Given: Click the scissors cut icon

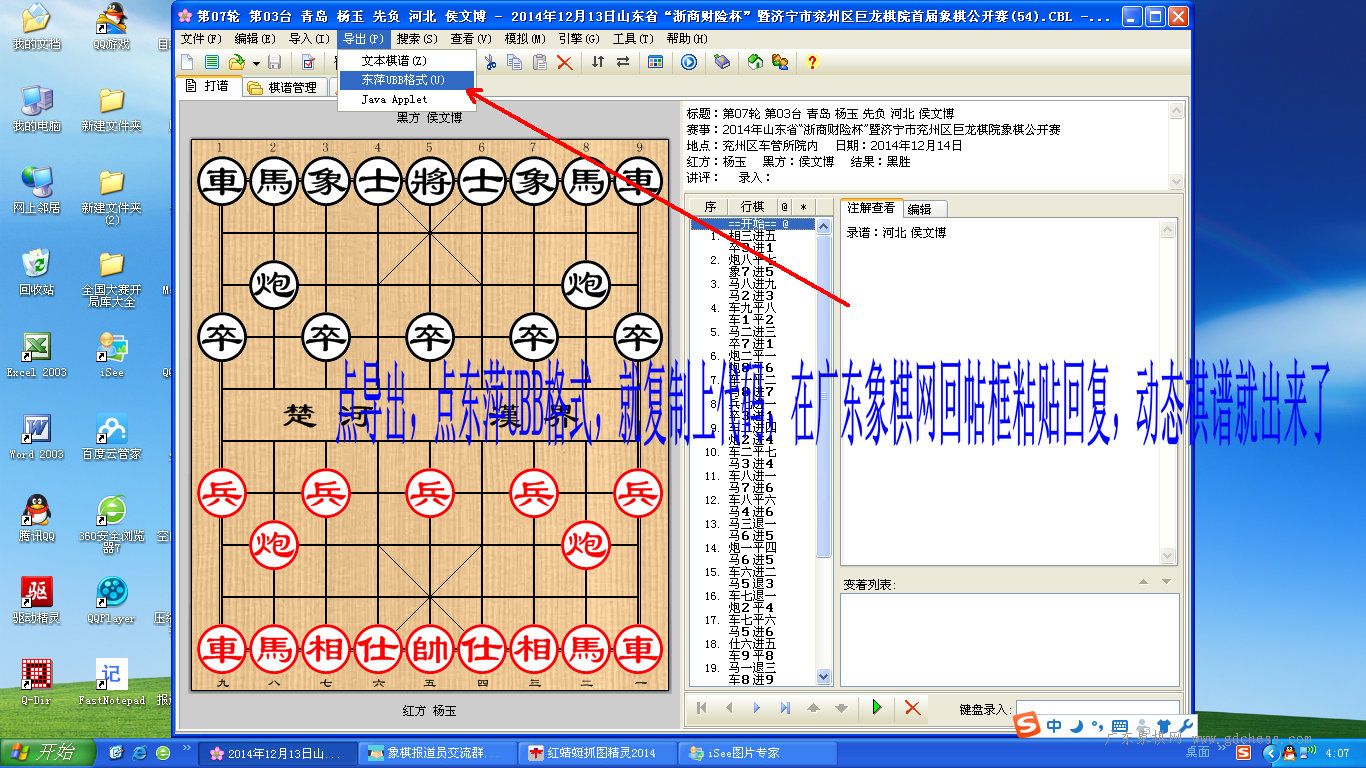Looking at the screenshot, I should [490, 62].
